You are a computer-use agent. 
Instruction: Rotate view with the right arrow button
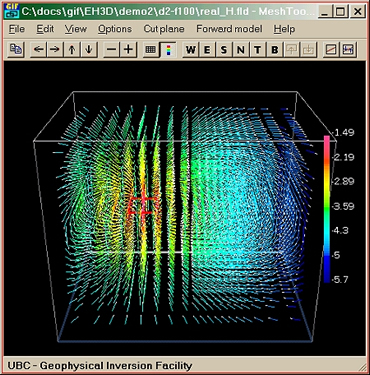coord(55,50)
